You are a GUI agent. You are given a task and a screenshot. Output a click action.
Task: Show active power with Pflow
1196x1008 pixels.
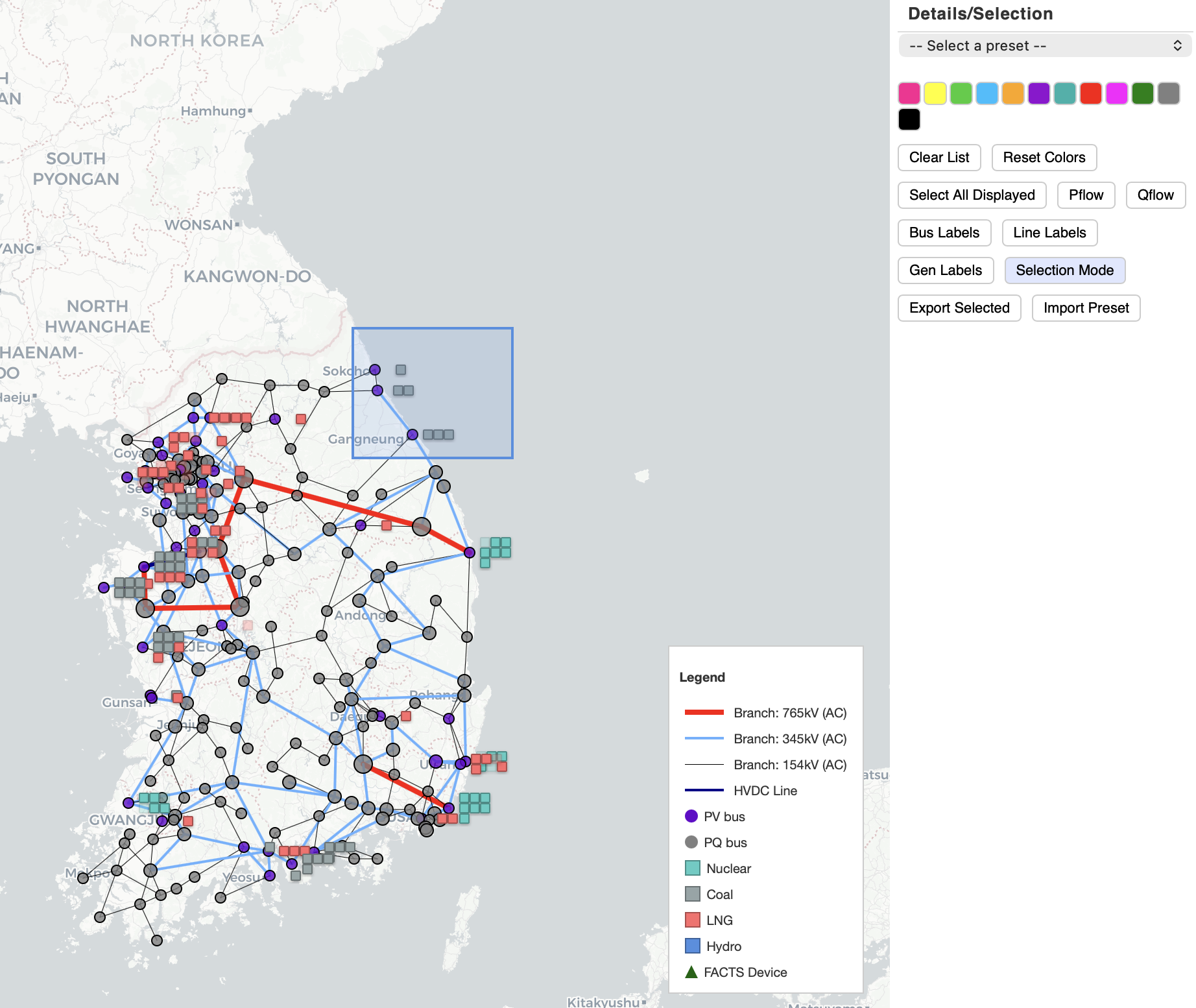(1085, 195)
